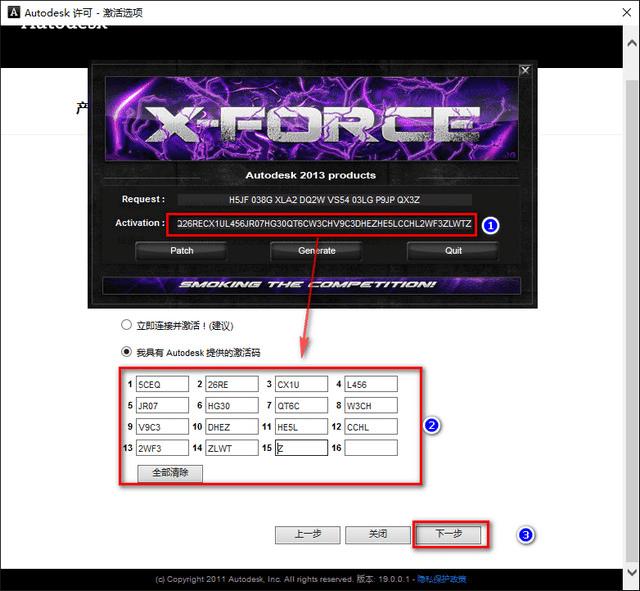Select 立即连接并激活 radio option
Viewport: 640px width, 591px height.
pos(126,325)
